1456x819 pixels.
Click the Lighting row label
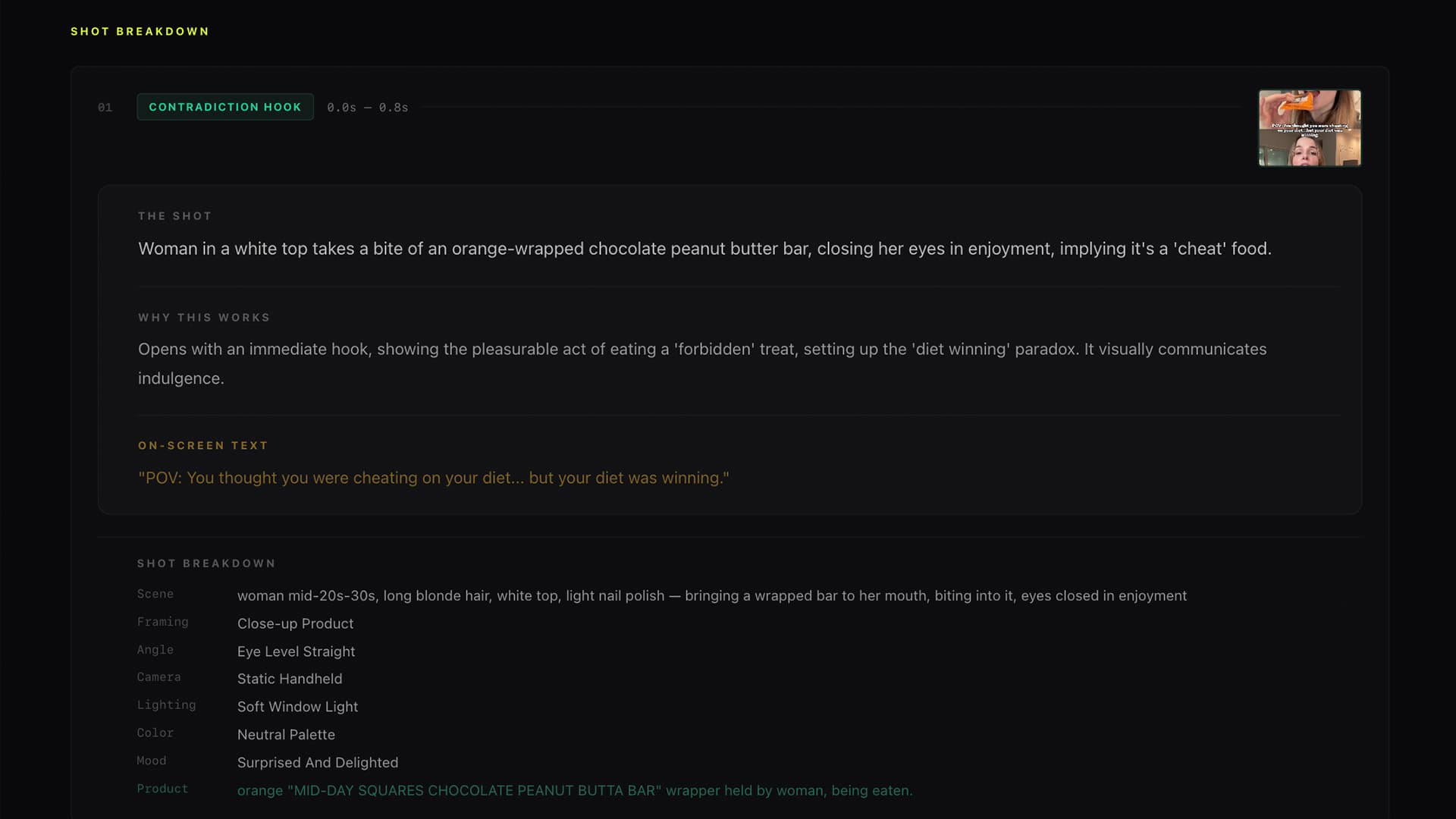167,705
